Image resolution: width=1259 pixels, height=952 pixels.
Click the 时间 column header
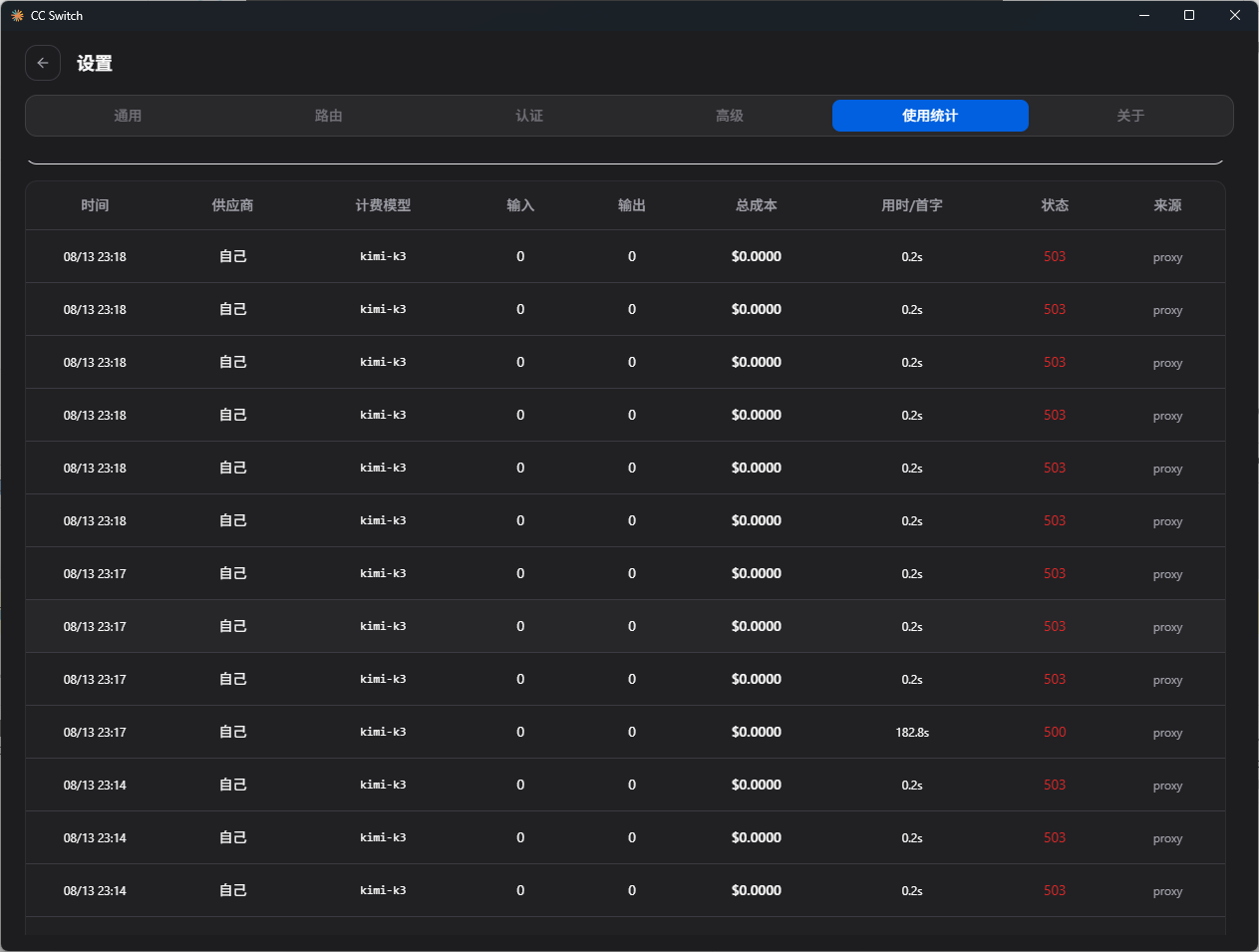tap(95, 205)
